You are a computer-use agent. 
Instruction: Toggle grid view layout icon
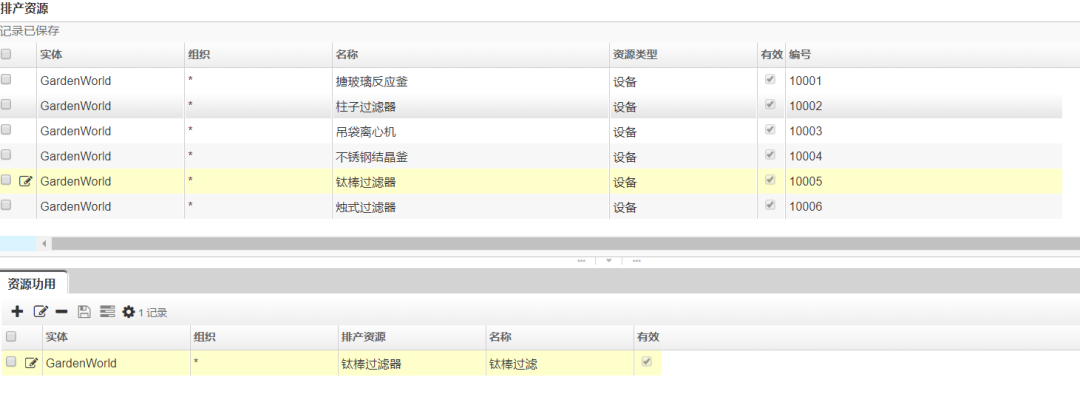[x=107, y=312]
